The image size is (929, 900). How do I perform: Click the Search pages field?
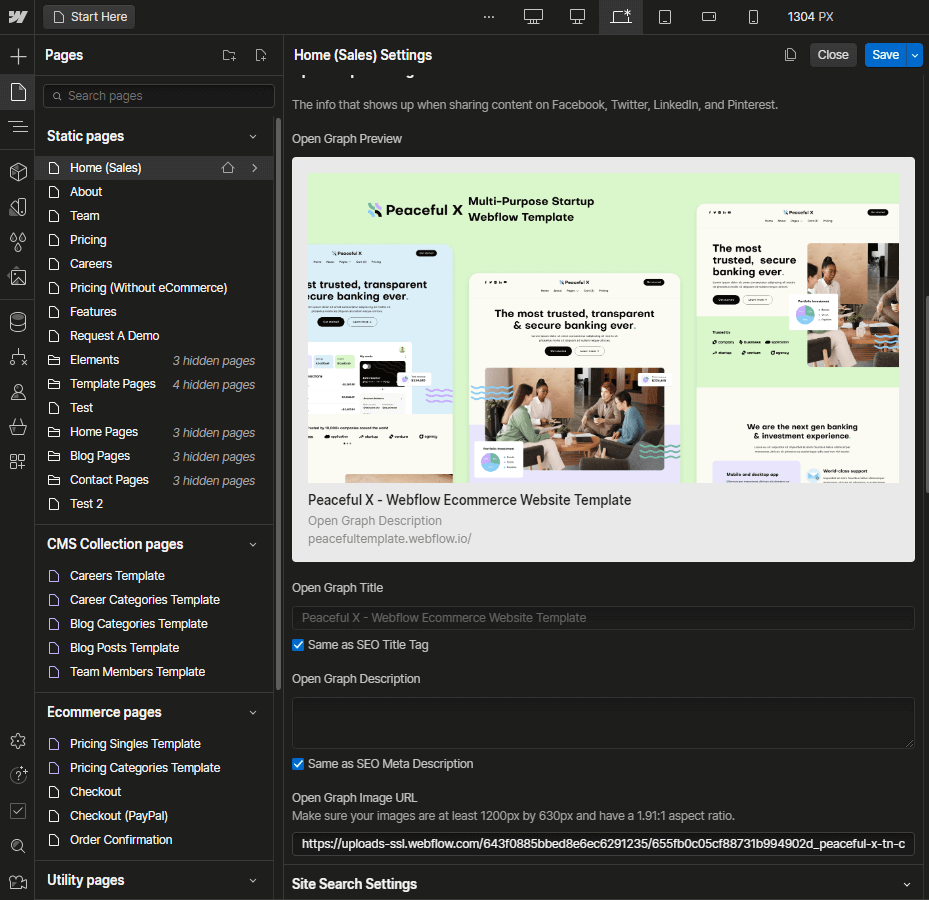click(x=158, y=95)
